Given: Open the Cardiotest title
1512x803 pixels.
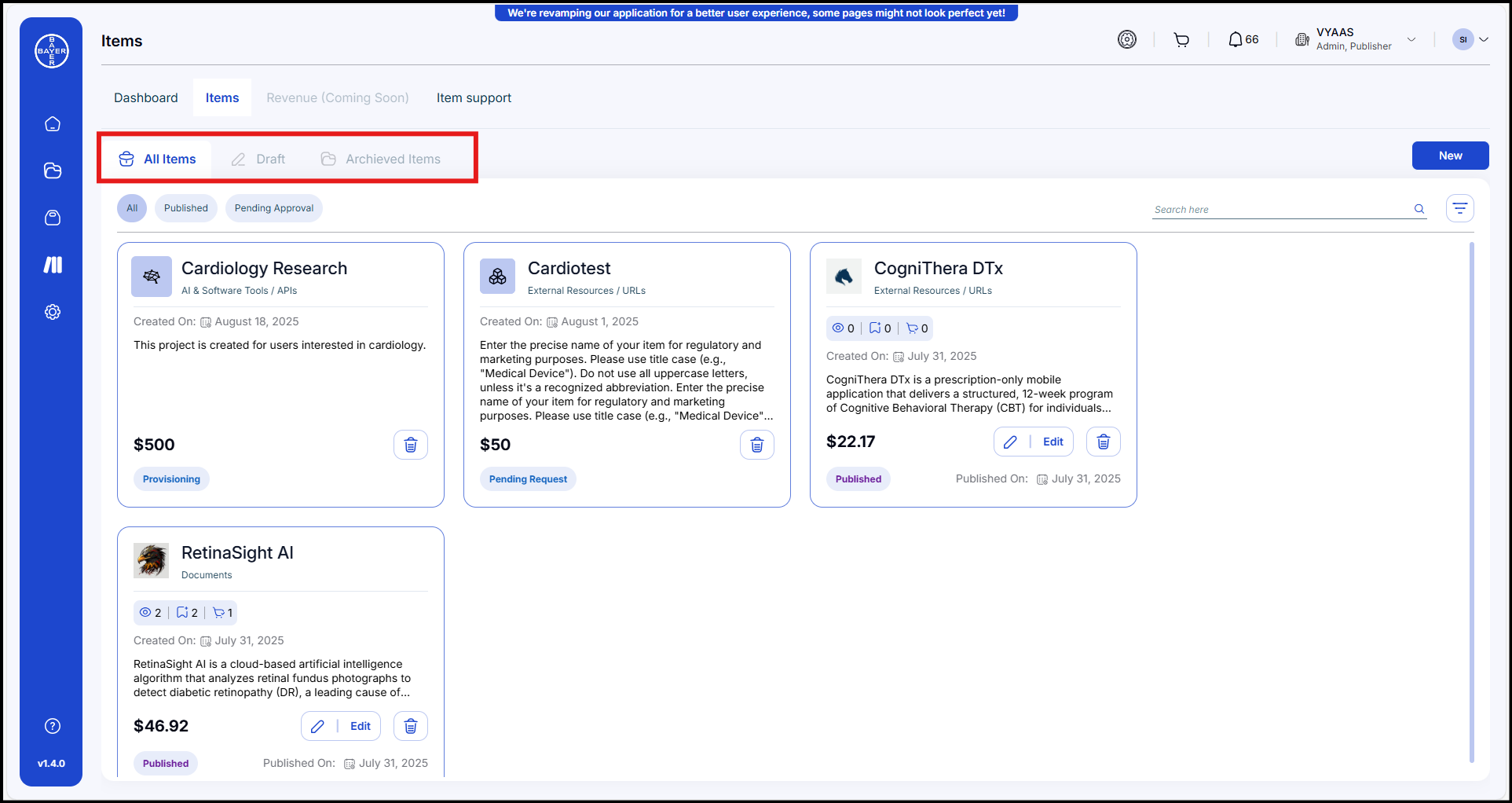Looking at the screenshot, I should pyautogui.click(x=569, y=268).
